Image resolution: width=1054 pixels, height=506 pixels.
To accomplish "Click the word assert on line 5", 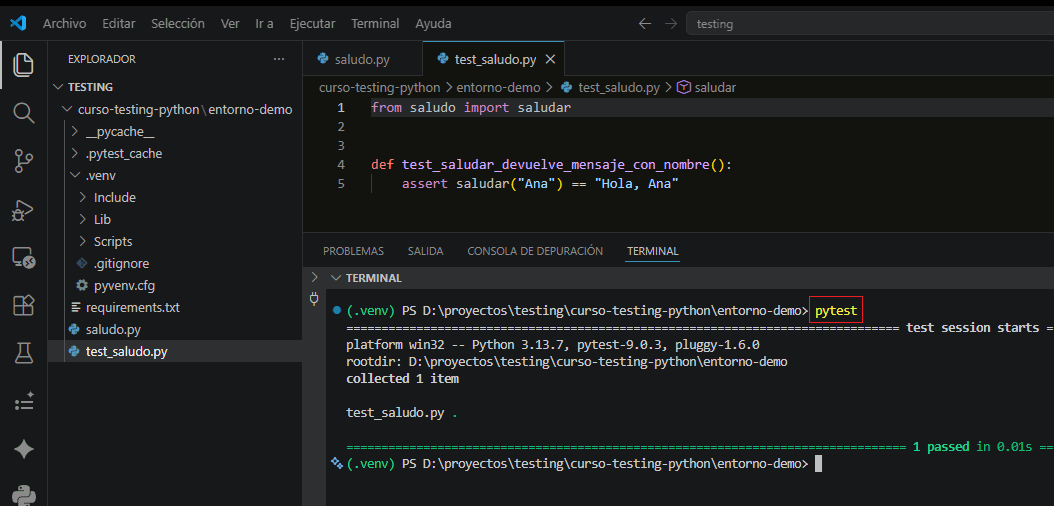I will (x=425, y=183).
